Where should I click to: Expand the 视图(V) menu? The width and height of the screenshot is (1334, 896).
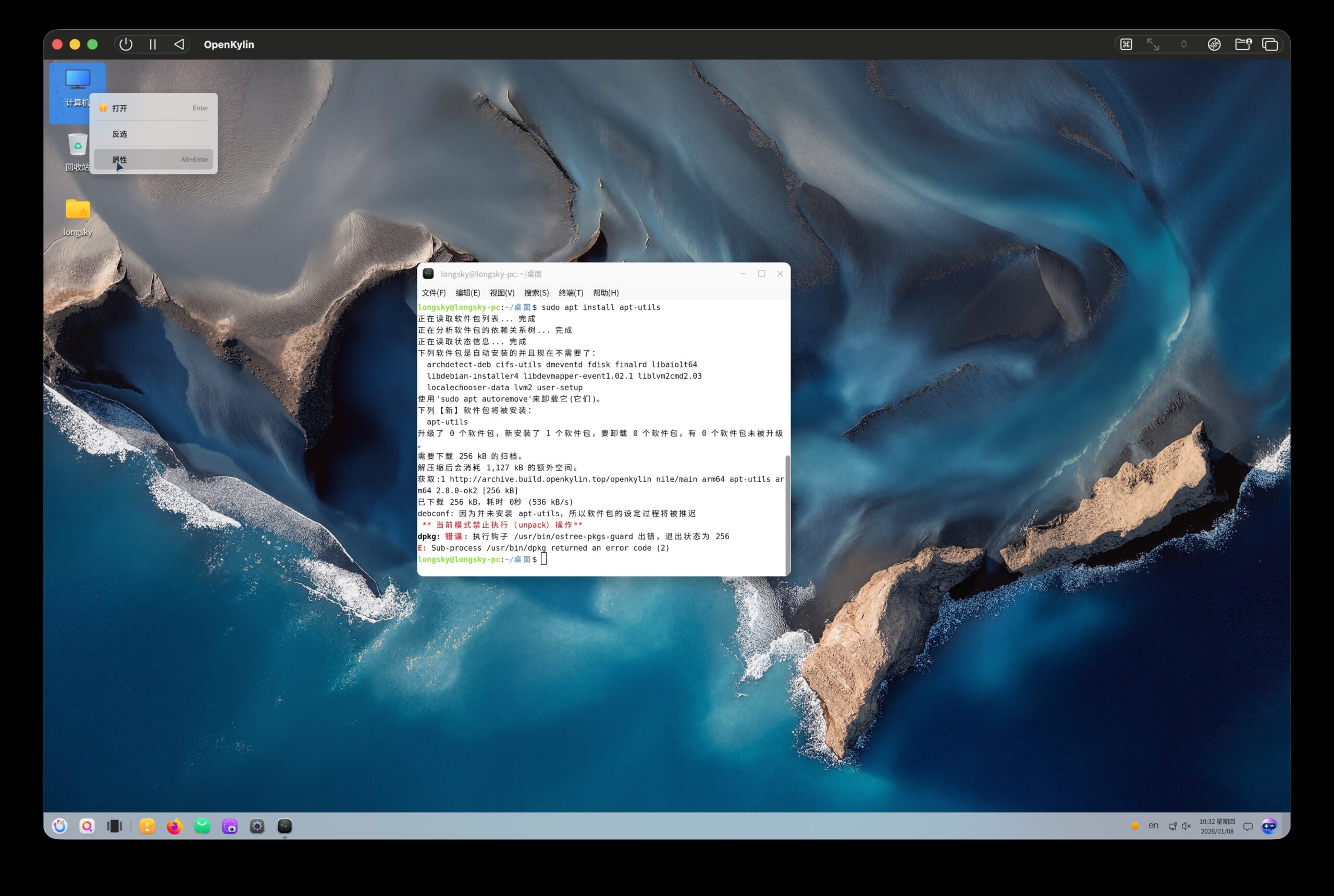pos(502,293)
